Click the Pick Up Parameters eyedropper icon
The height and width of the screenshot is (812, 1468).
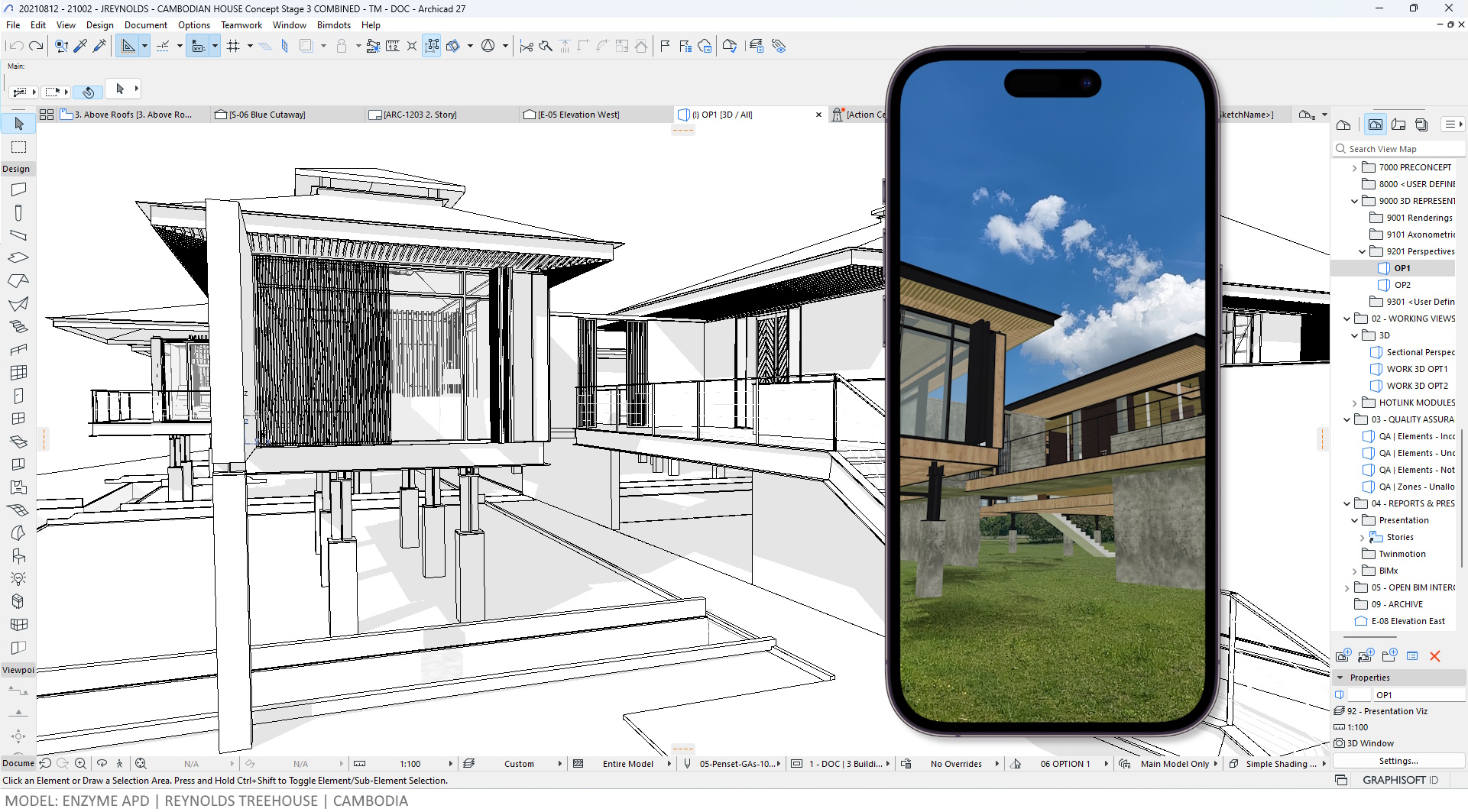[x=80, y=46]
